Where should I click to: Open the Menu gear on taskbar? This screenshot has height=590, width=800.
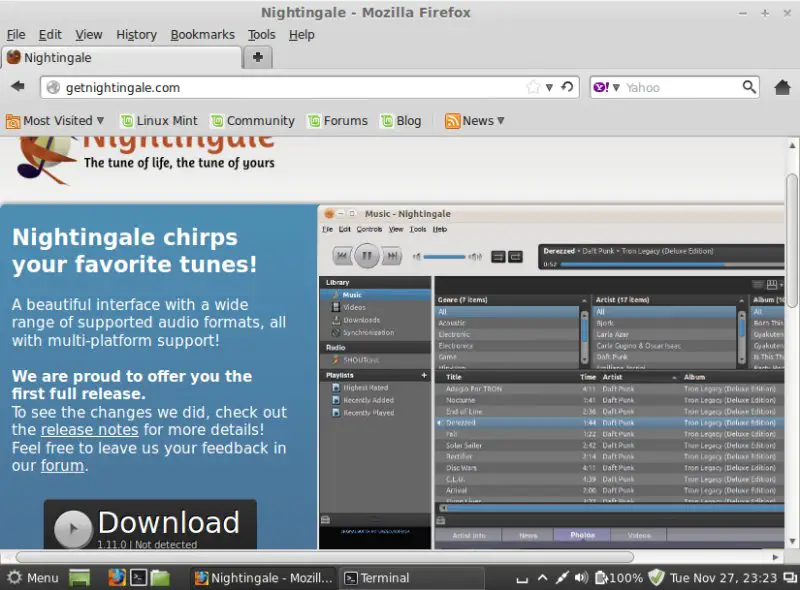(x=33, y=578)
